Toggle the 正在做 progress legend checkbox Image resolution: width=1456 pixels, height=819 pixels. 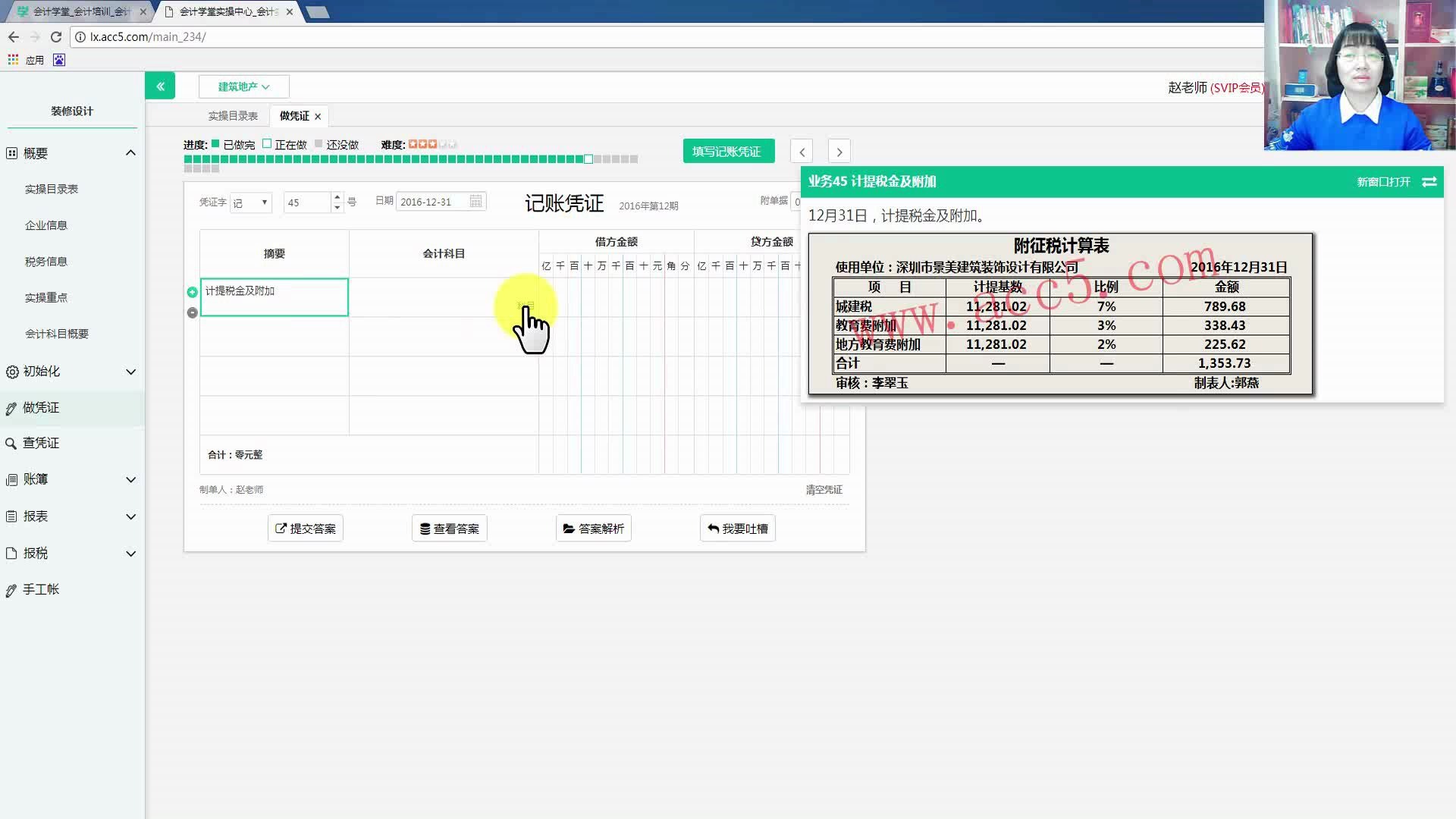pyautogui.click(x=267, y=143)
